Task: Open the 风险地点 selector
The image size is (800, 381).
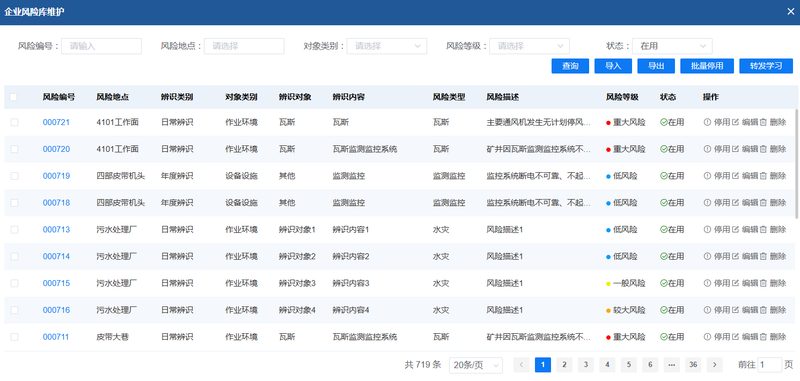Action: (x=244, y=46)
